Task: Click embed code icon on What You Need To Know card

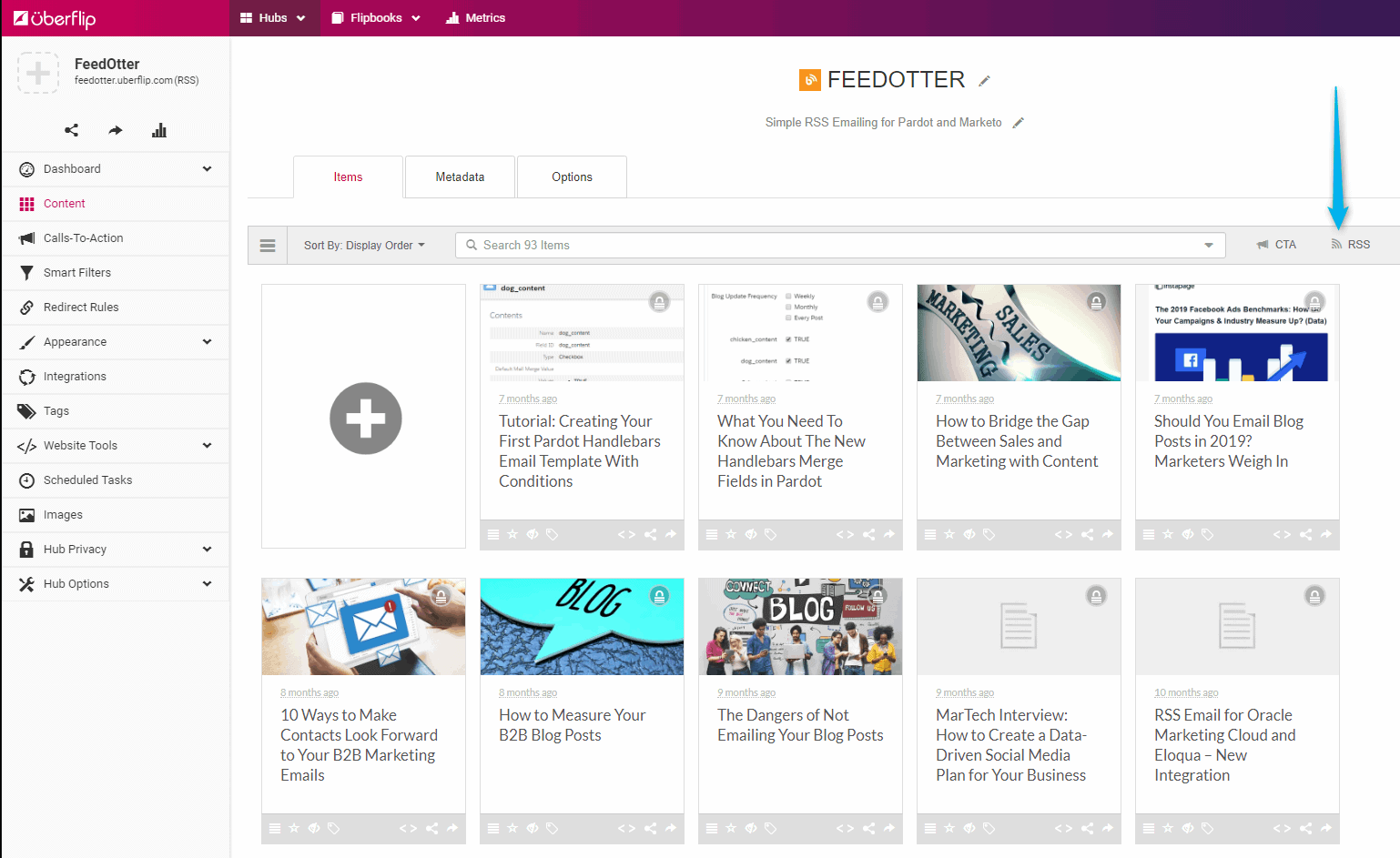Action: [845, 534]
